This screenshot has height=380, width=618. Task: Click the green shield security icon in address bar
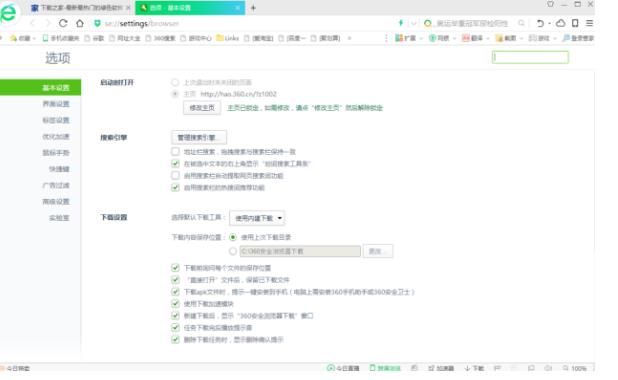point(97,23)
